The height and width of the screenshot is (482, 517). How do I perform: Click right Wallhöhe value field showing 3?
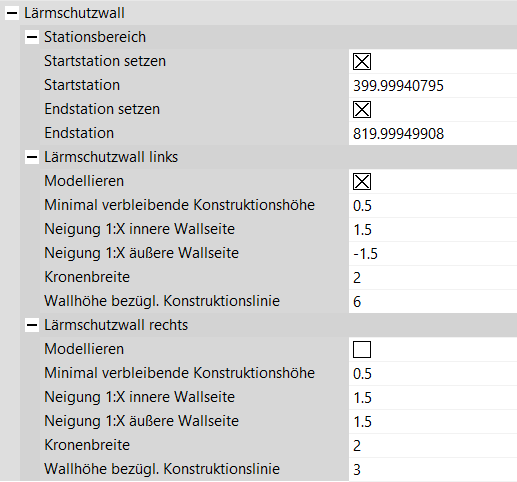[433, 469]
